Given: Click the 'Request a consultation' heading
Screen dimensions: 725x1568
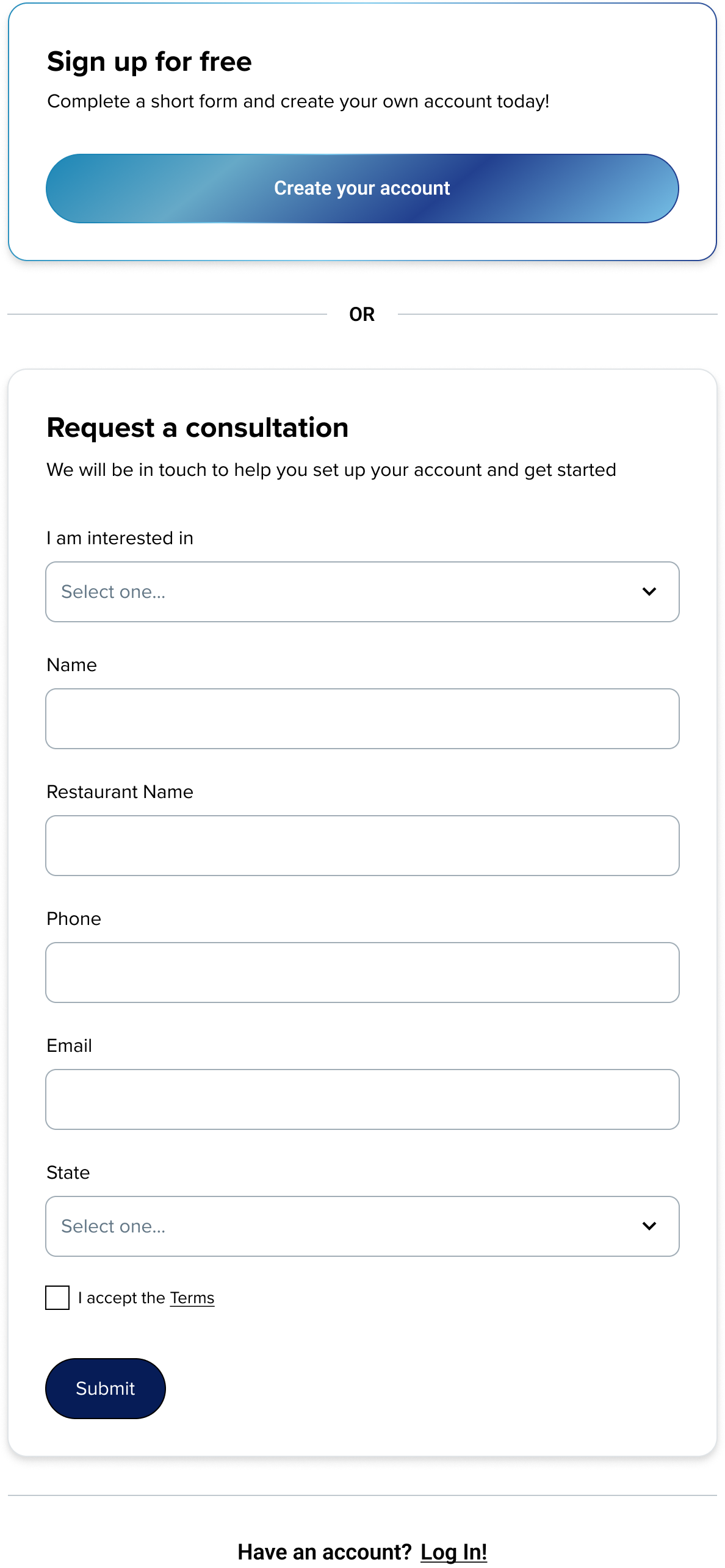Looking at the screenshot, I should [198, 428].
